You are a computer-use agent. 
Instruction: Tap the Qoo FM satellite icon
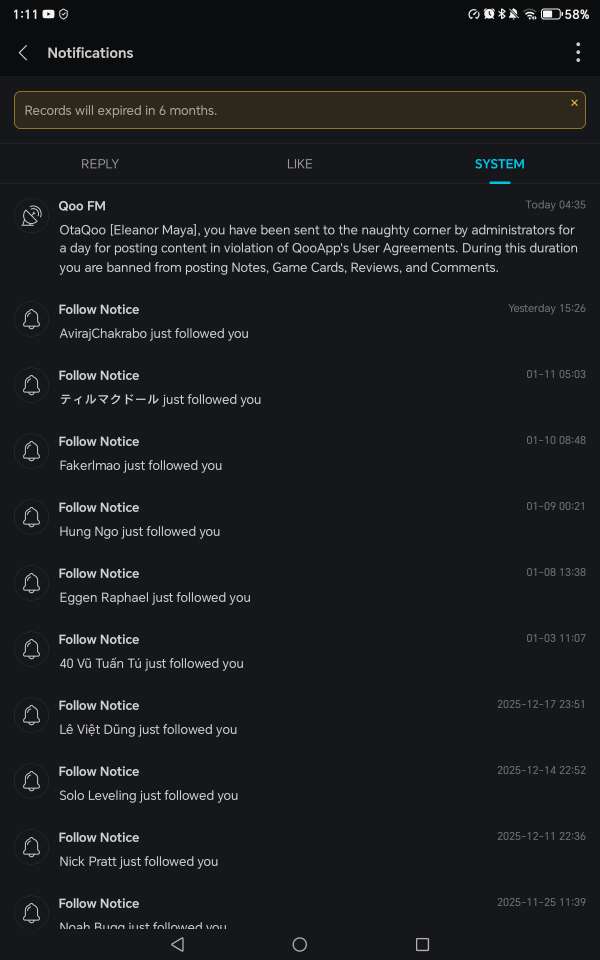pos(32,216)
